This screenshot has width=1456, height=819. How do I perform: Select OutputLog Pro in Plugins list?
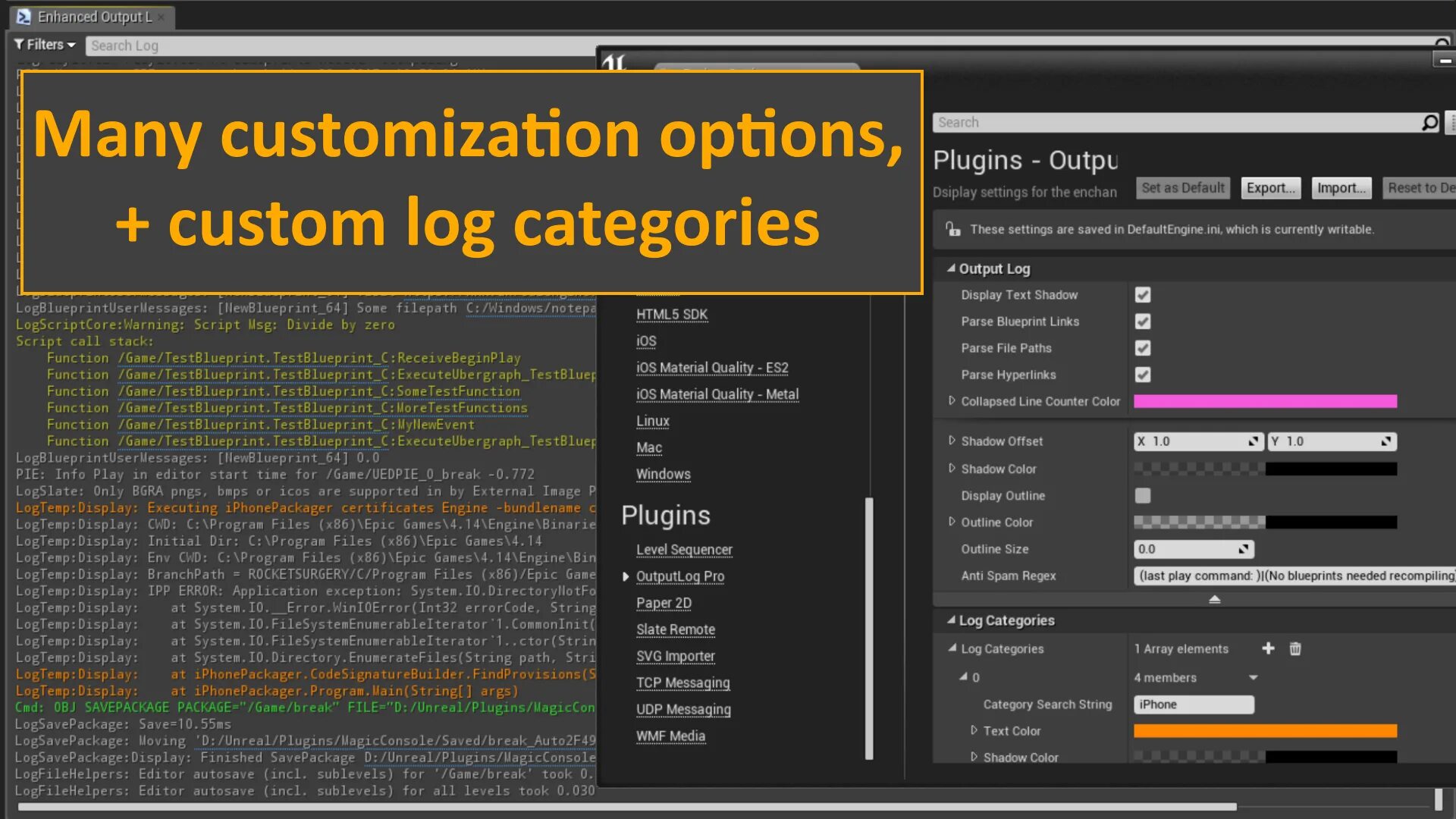point(679,576)
